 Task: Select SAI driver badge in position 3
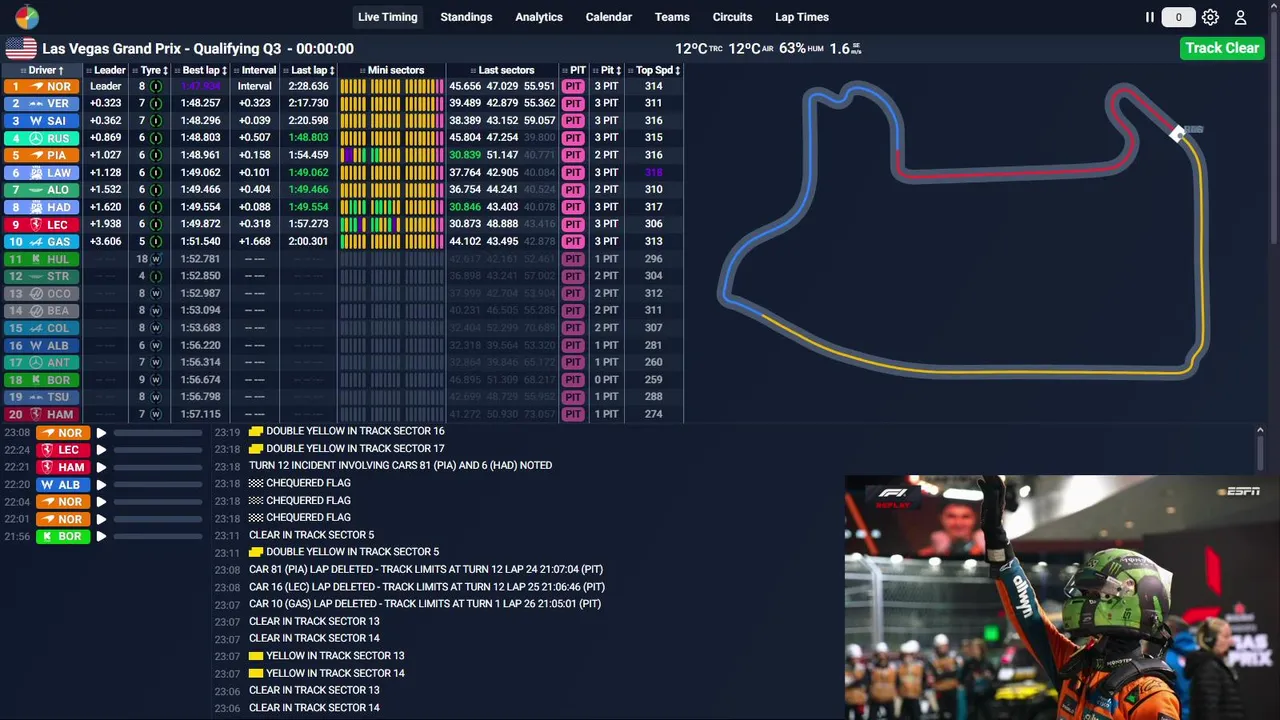pos(41,120)
